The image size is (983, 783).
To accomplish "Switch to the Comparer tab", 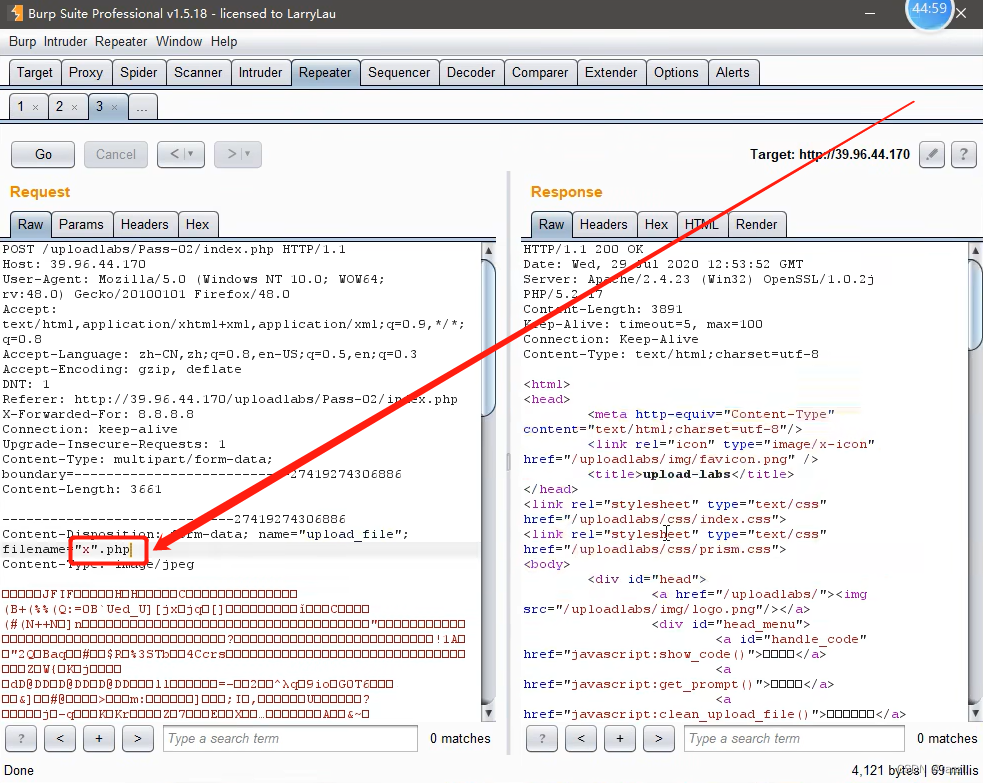I will 540,73.
